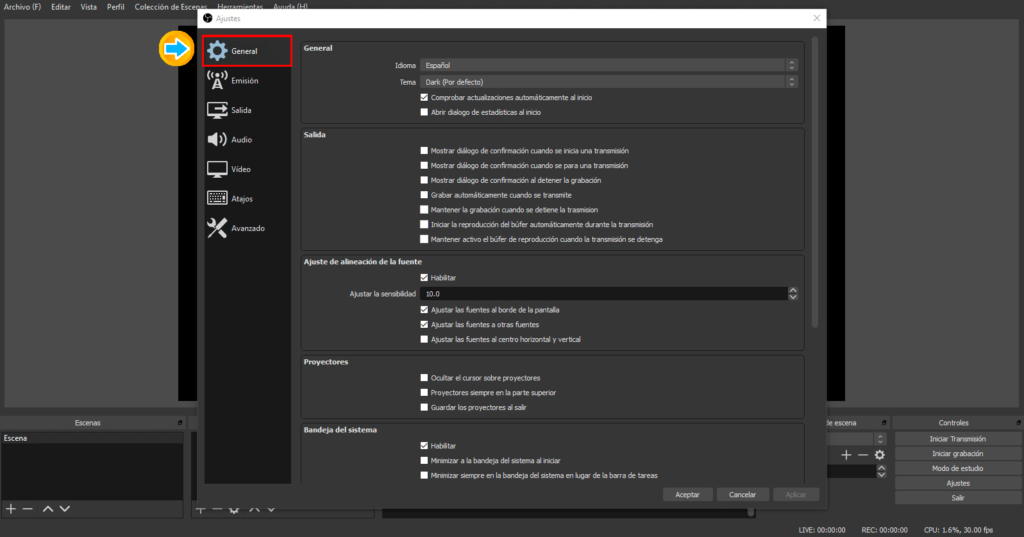Open the Salida output icon section
Screen dimensions: 1024x537
coord(217,110)
